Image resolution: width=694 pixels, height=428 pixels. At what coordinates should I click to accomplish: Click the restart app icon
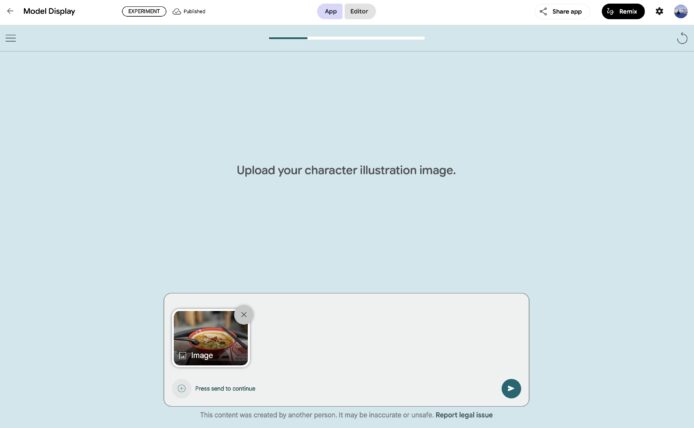pyautogui.click(x=682, y=38)
